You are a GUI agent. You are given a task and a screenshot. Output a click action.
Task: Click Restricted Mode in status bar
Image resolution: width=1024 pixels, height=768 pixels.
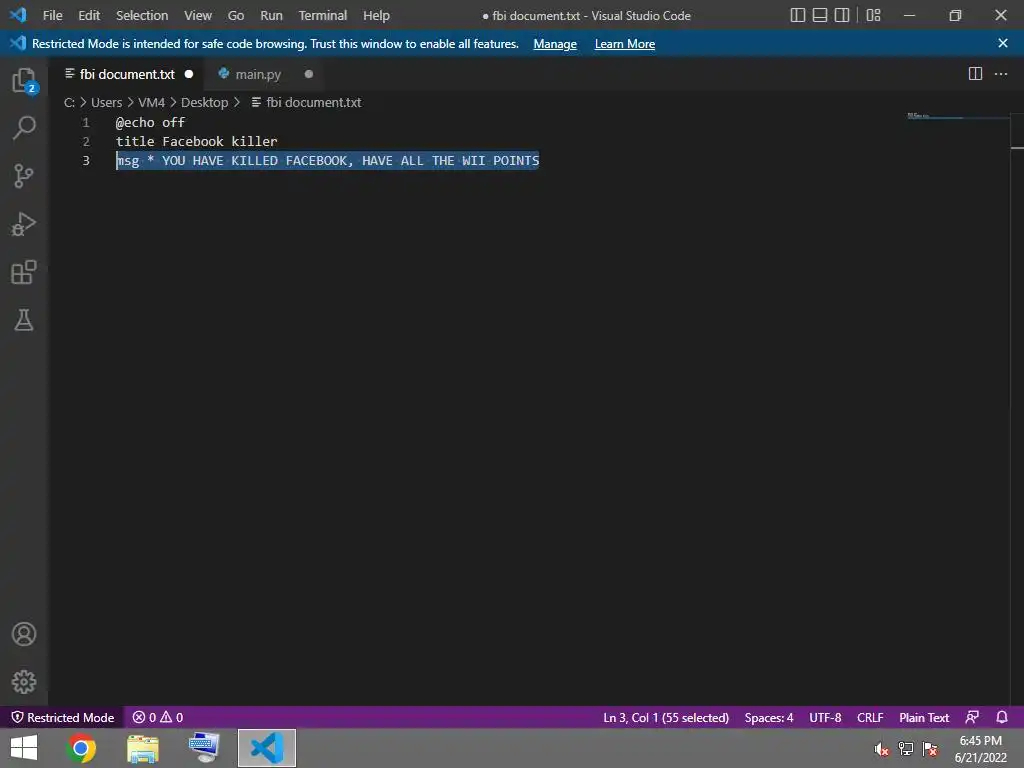point(63,717)
